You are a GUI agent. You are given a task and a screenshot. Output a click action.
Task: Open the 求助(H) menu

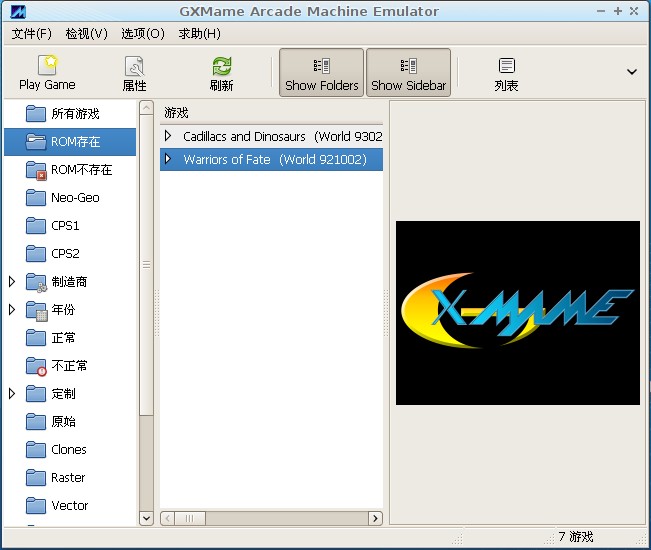click(x=200, y=34)
